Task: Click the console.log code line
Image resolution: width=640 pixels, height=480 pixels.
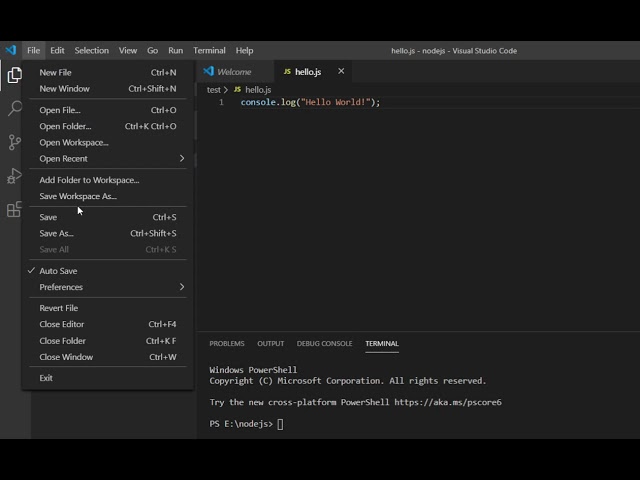Action: (310, 102)
